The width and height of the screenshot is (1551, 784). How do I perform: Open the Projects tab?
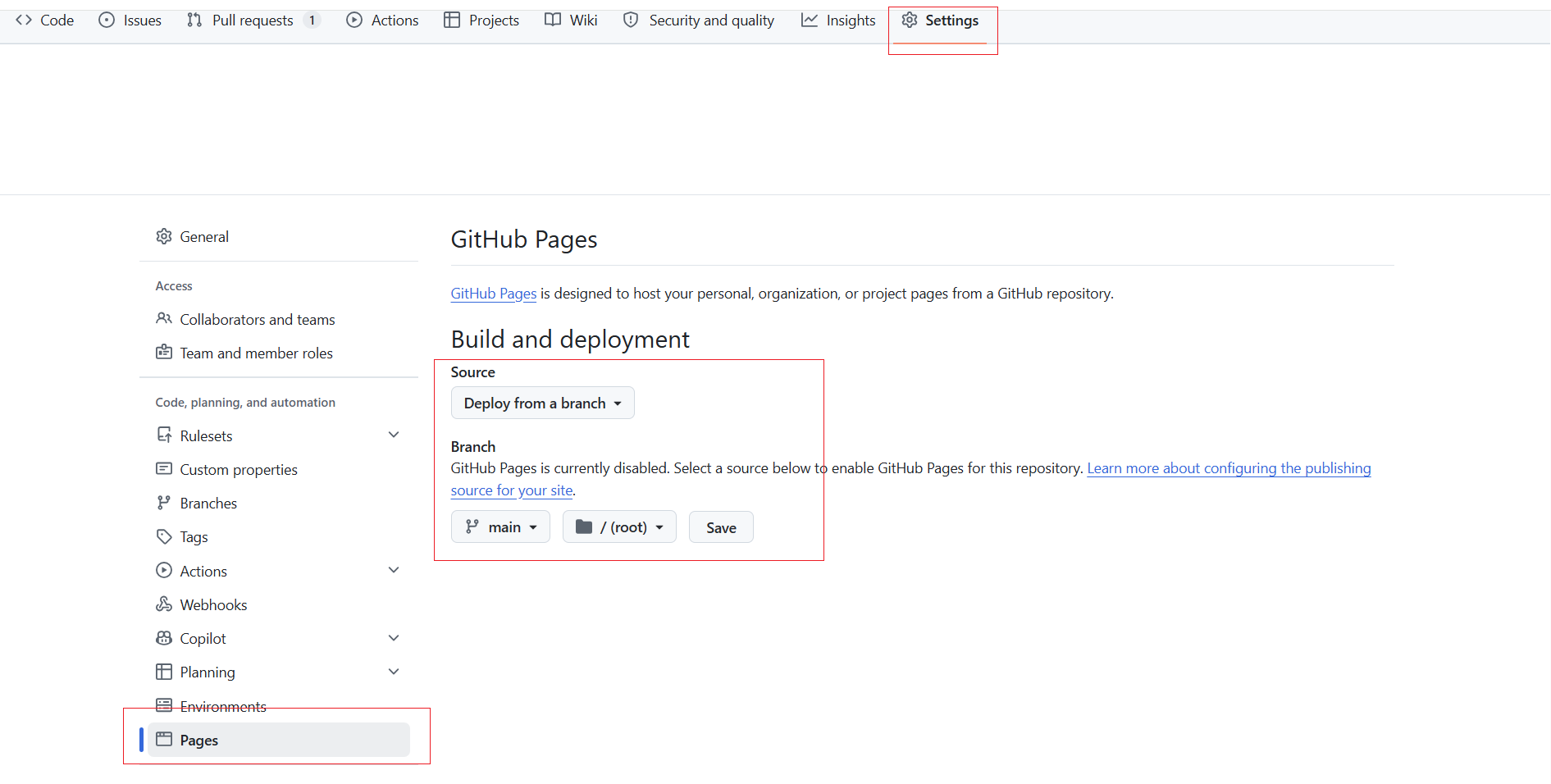click(x=481, y=21)
